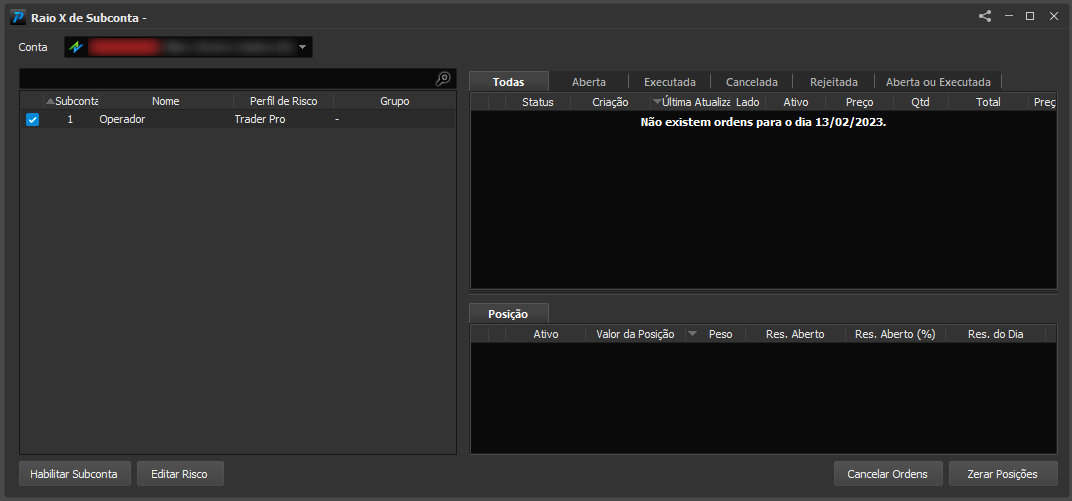This screenshot has height=501, width=1072.
Task: Uncheck the Operador subaccount checkbox
Action: click(x=32, y=120)
